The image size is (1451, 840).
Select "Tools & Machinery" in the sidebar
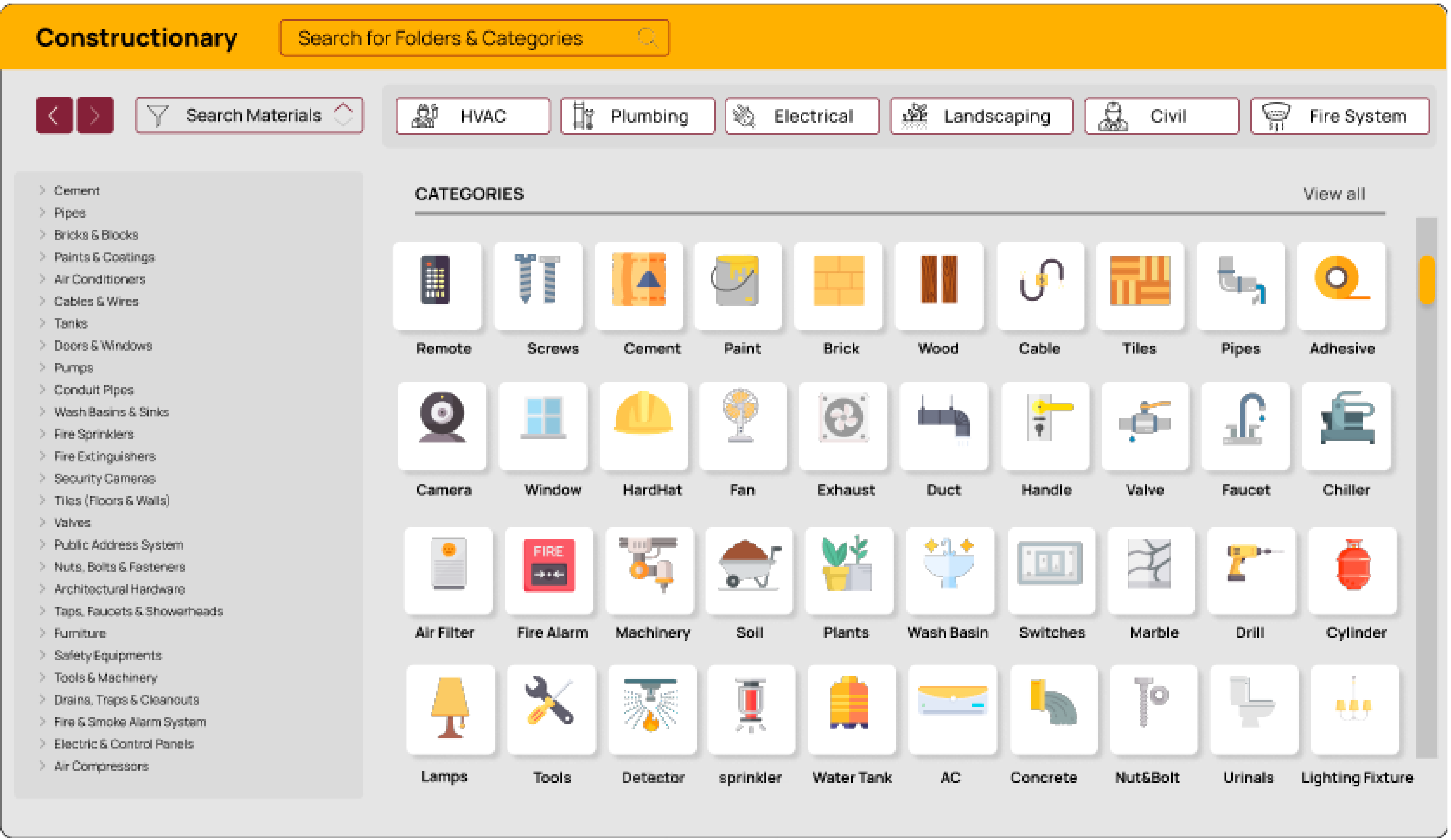click(x=106, y=678)
